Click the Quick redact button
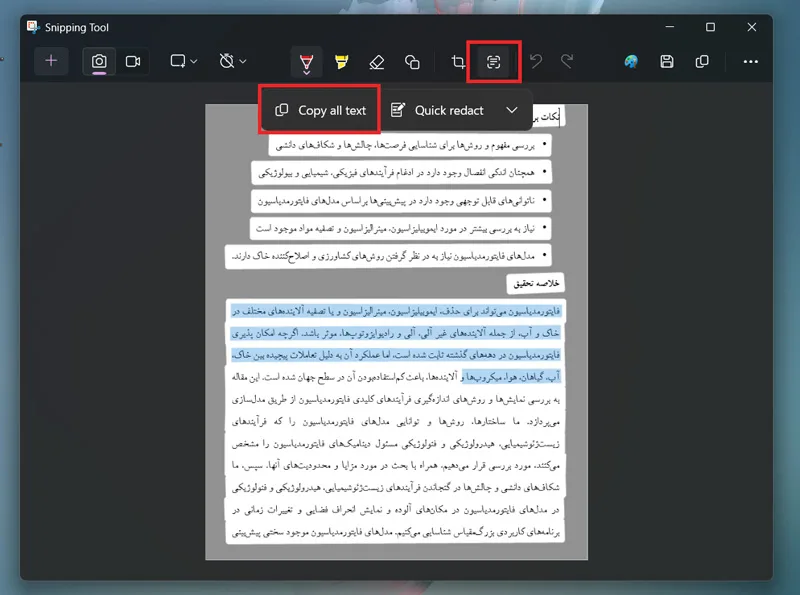This screenshot has height=595, width=800. click(x=437, y=110)
